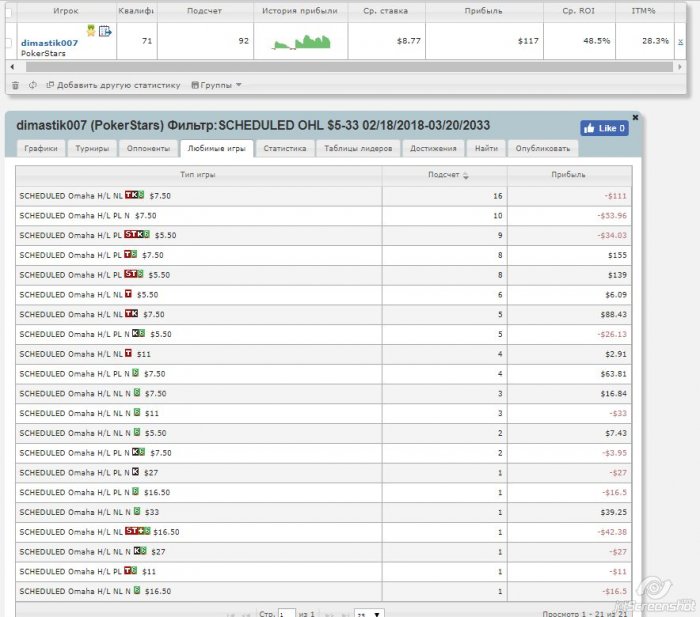Click the STK8 badge in the -$34.03 row
The width and height of the screenshot is (700, 617).
pos(137,234)
